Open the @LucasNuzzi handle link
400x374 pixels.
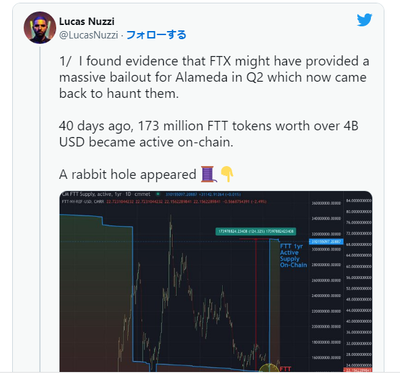(88, 35)
